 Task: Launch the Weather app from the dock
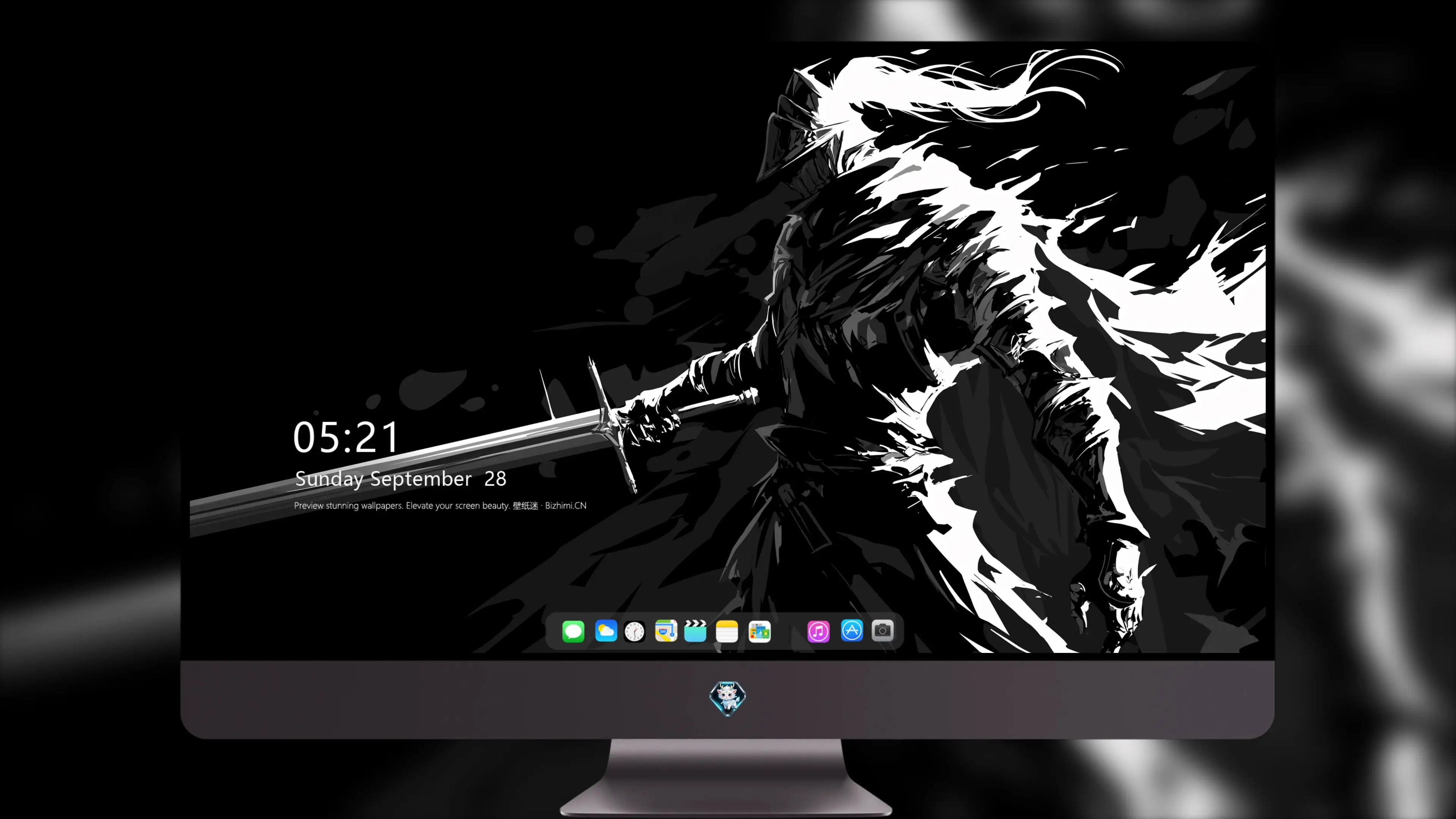[606, 631]
